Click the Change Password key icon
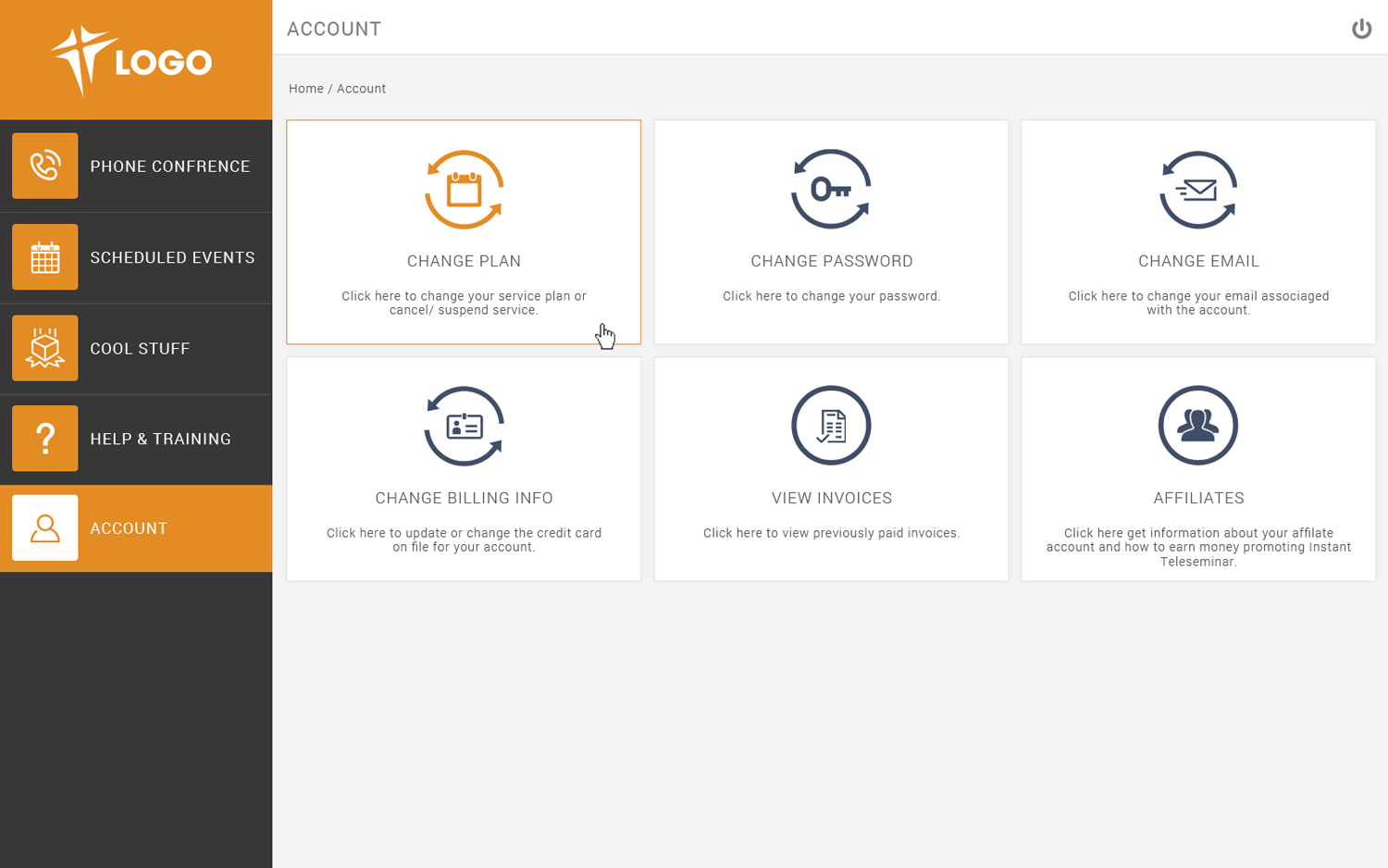Screen dimensions: 1388x868 (831, 190)
